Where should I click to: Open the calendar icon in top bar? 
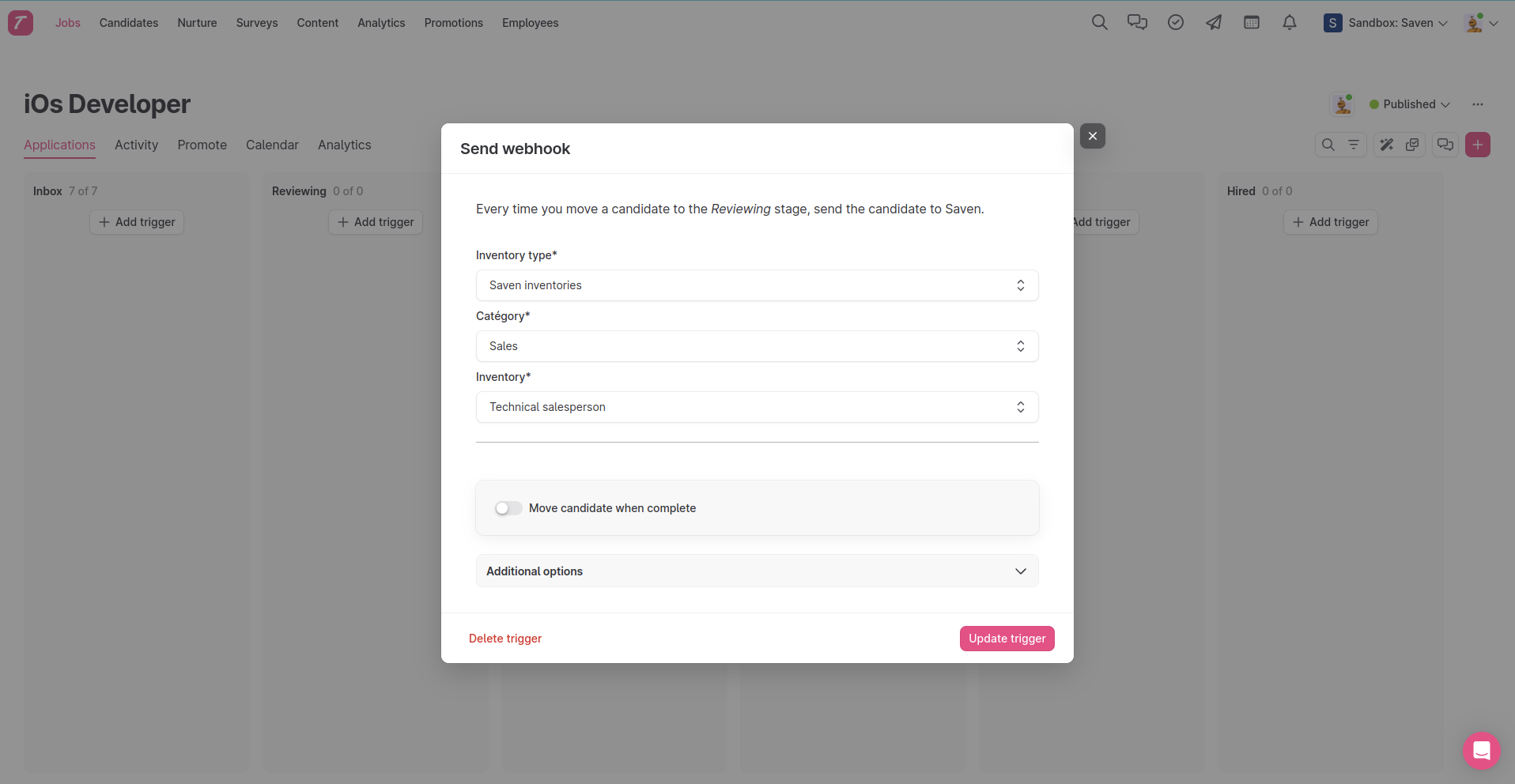click(x=1252, y=23)
